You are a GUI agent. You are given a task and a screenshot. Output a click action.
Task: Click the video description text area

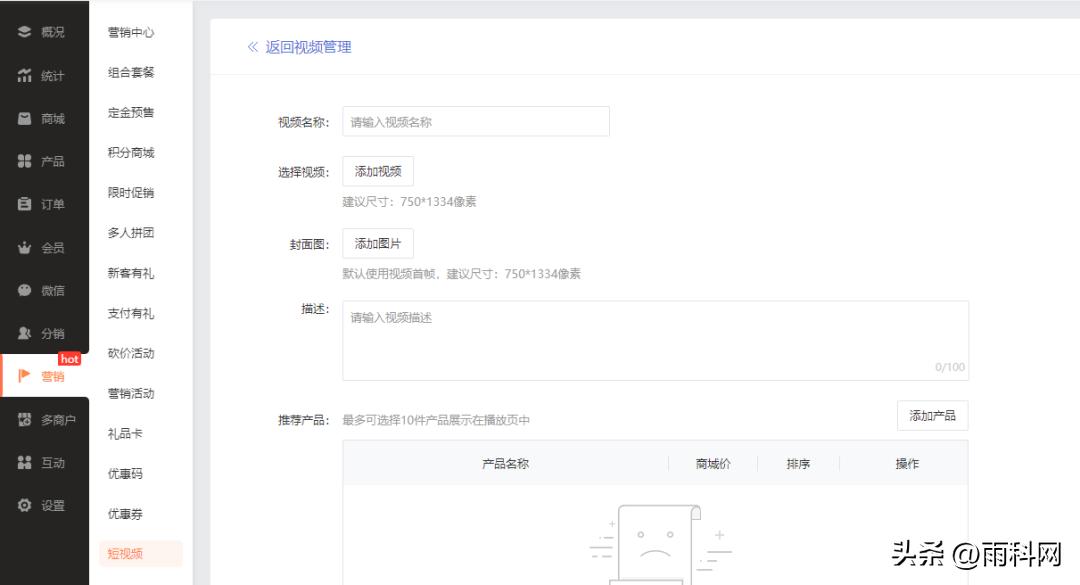tap(655, 338)
